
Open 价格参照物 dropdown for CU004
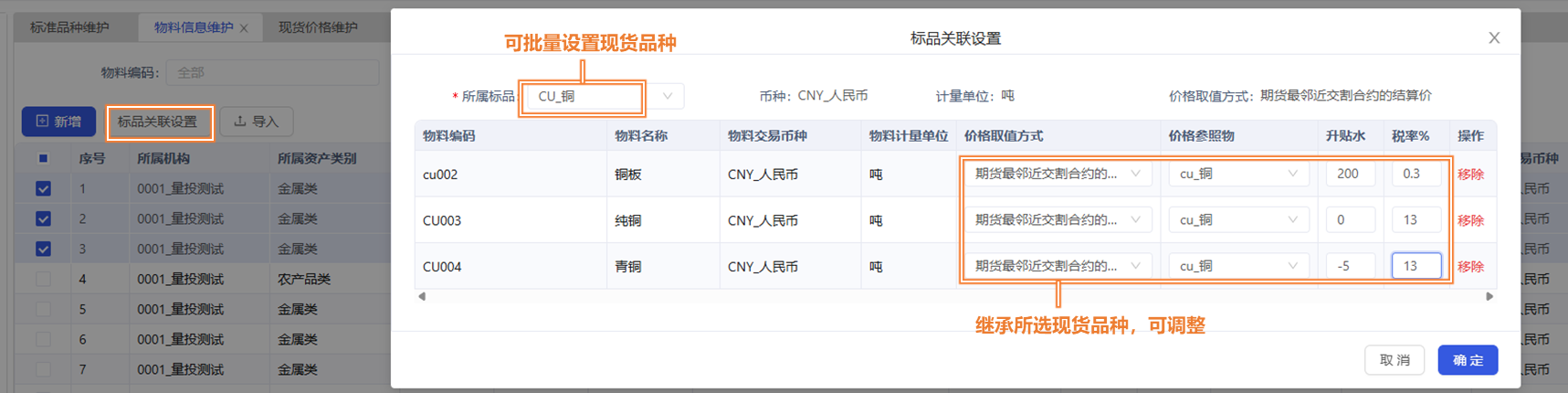pyautogui.click(x=1237, y=266)
